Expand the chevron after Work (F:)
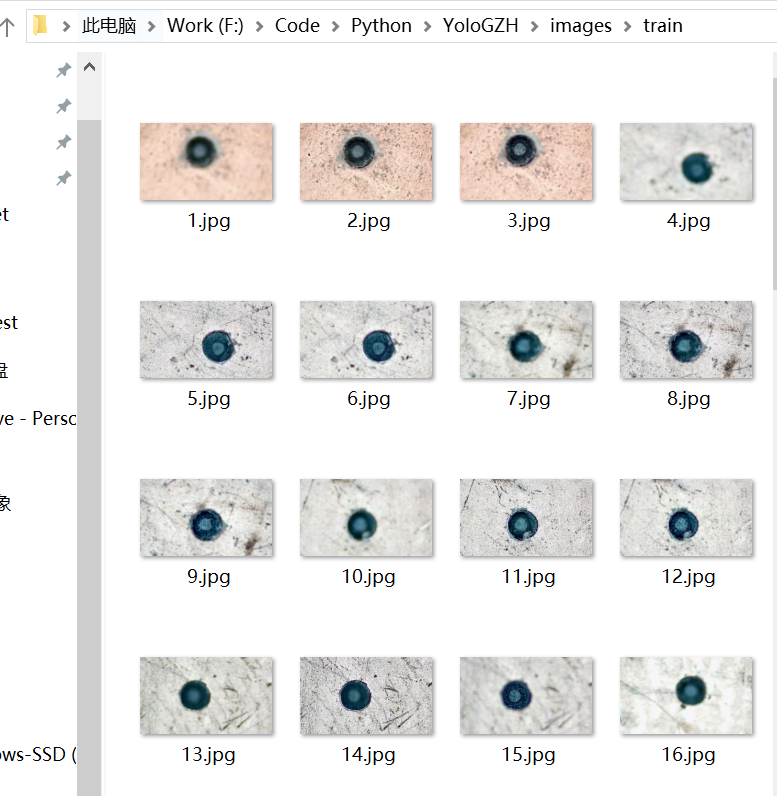777x796 pixels. point(259,26)
